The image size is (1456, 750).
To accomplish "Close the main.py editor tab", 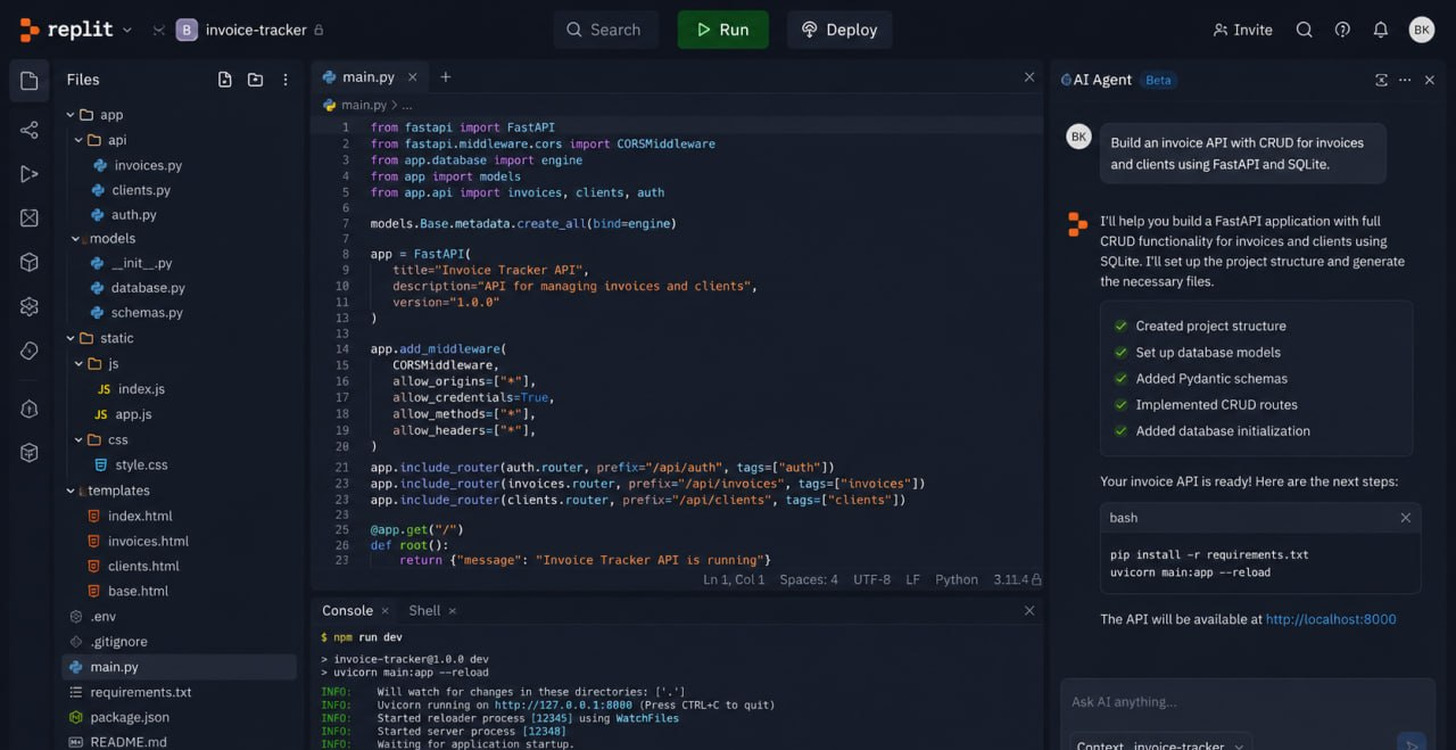I will pyautogui.click(x=412, y=77).
